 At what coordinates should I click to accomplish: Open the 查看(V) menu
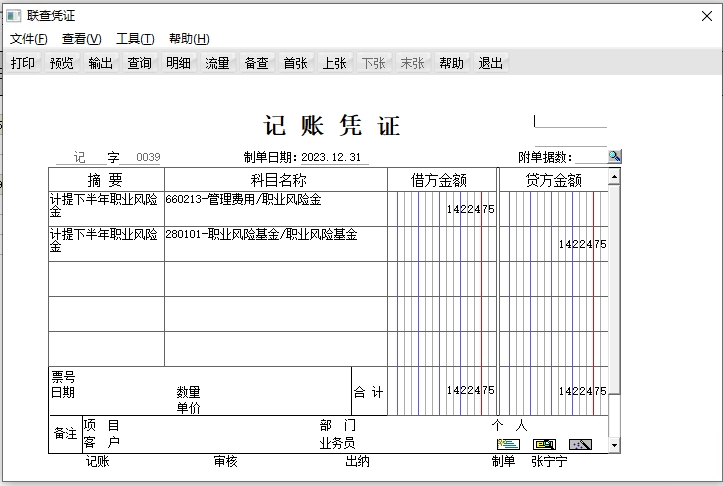coord(82,39)
